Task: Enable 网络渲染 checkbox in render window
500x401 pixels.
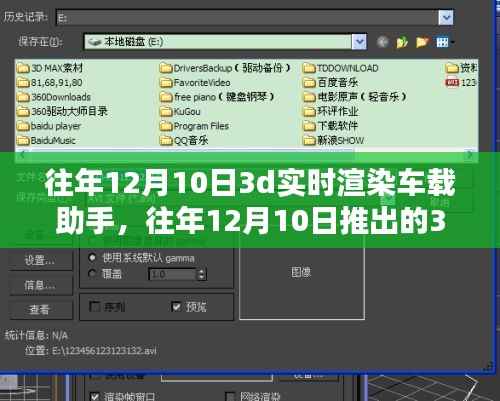Action: 230,397
